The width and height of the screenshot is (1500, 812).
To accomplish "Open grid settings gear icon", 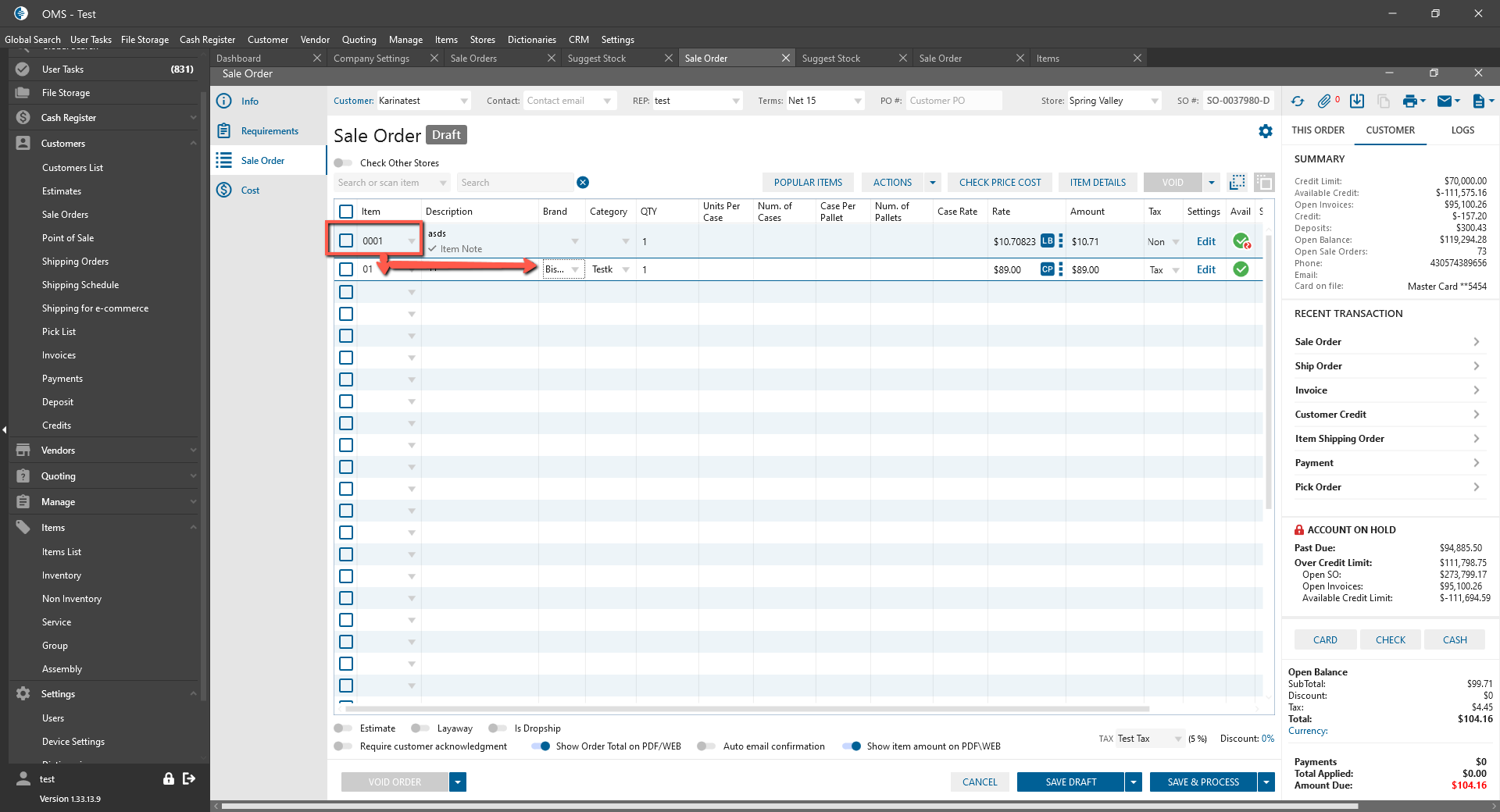I will (x=1266, y=132).
